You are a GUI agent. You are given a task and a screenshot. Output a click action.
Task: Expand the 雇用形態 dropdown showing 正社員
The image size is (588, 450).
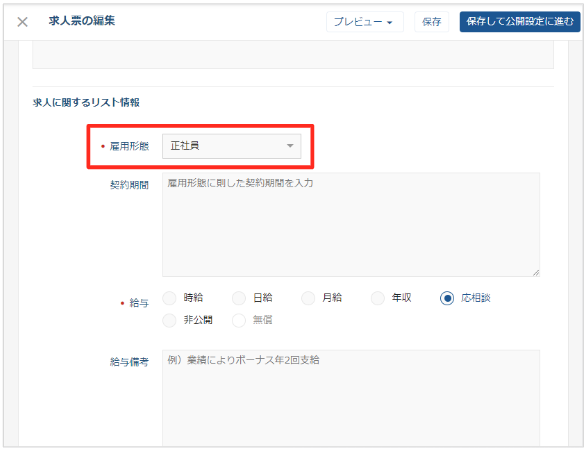tap(231, 146)
